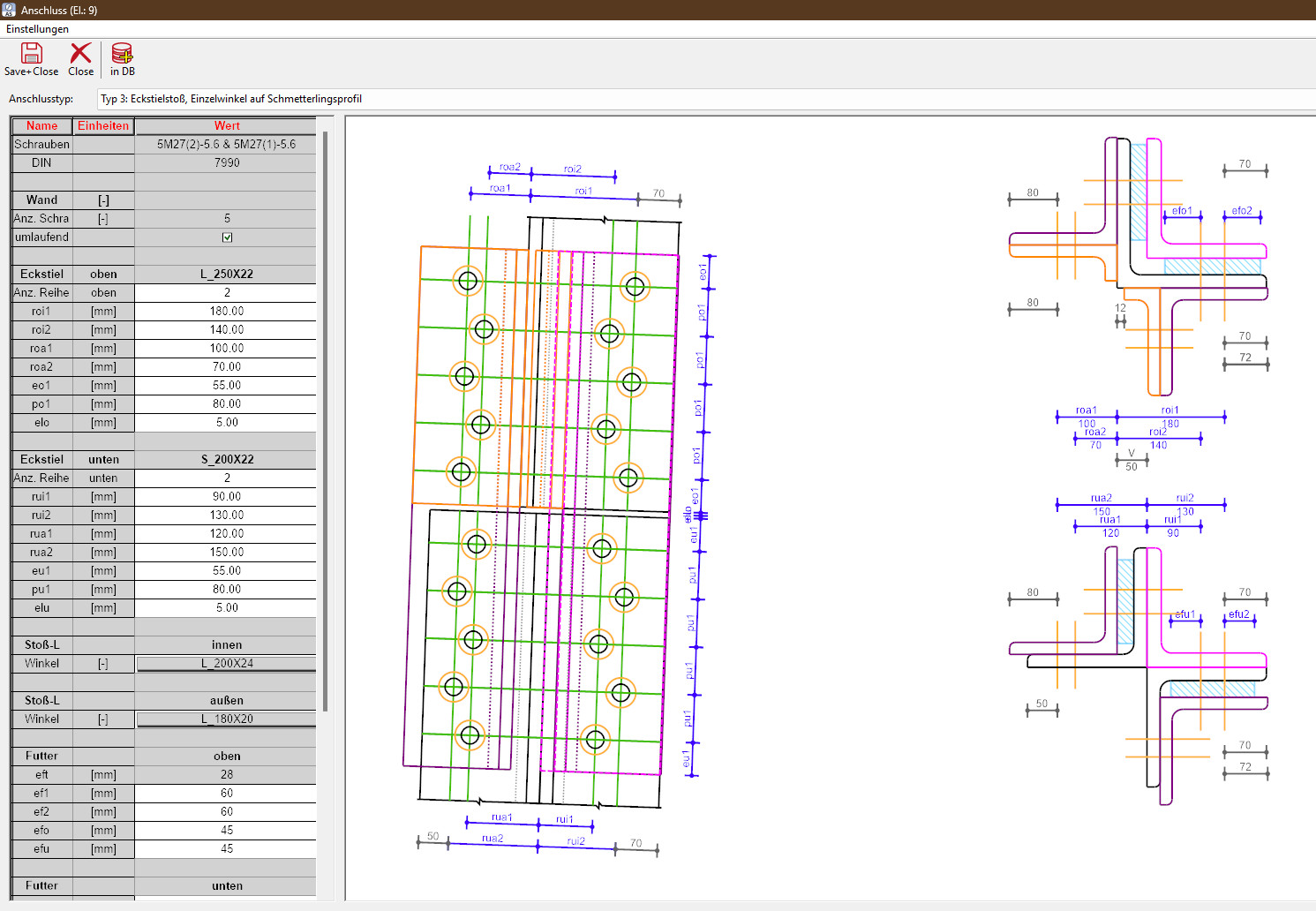Select the Schrauben value 5M27(2)-5.6 cell

click(226, 145)
